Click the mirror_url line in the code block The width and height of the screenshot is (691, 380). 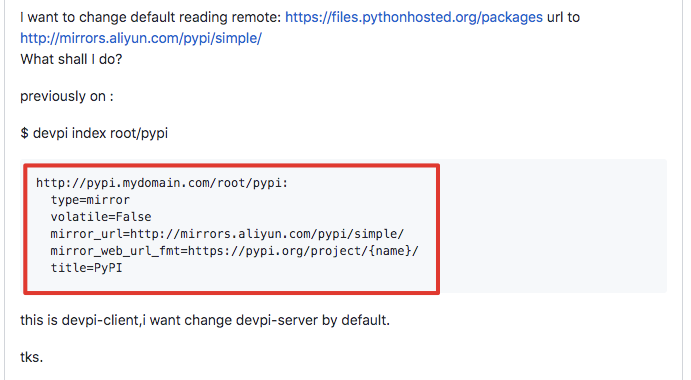[227, 234]
